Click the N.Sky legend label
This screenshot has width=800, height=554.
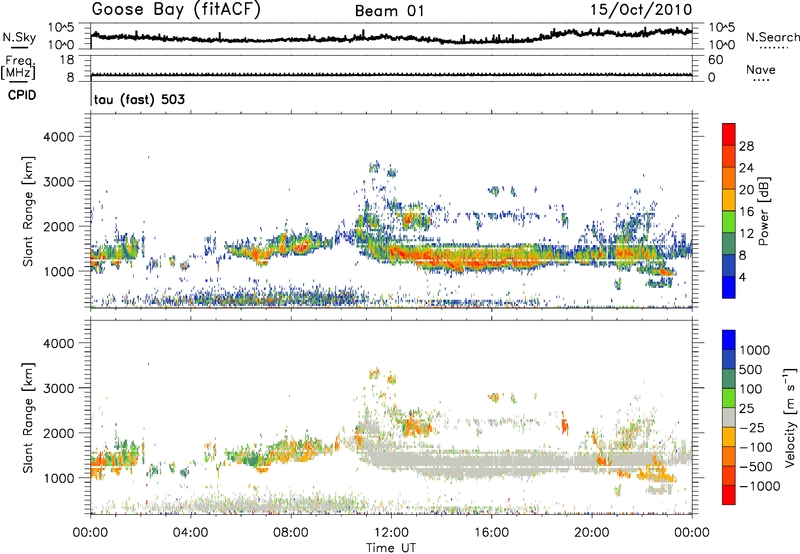19,37
